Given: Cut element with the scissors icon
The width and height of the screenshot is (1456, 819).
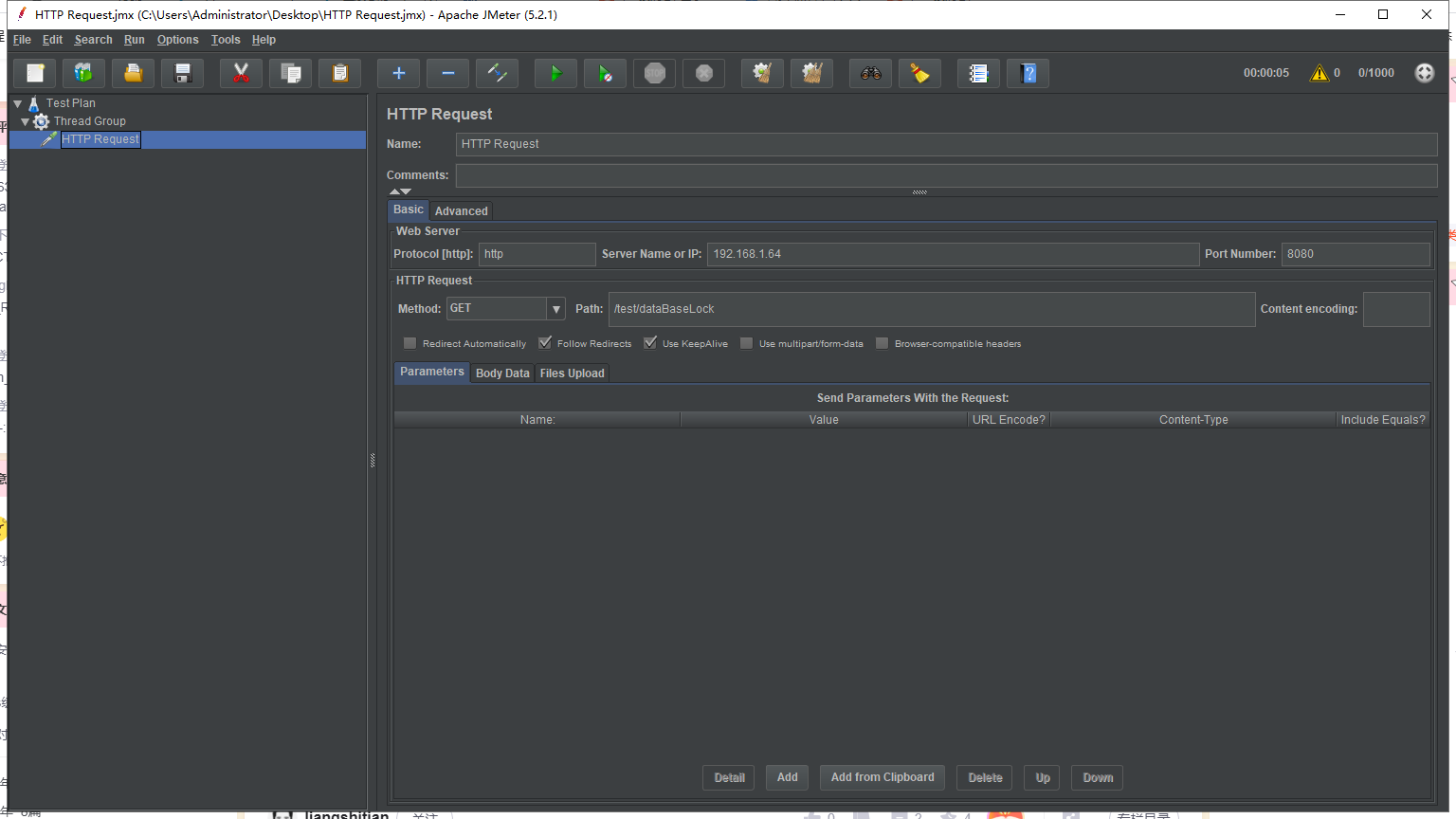Looking at the screenshot, I should [x=241, y=73].
